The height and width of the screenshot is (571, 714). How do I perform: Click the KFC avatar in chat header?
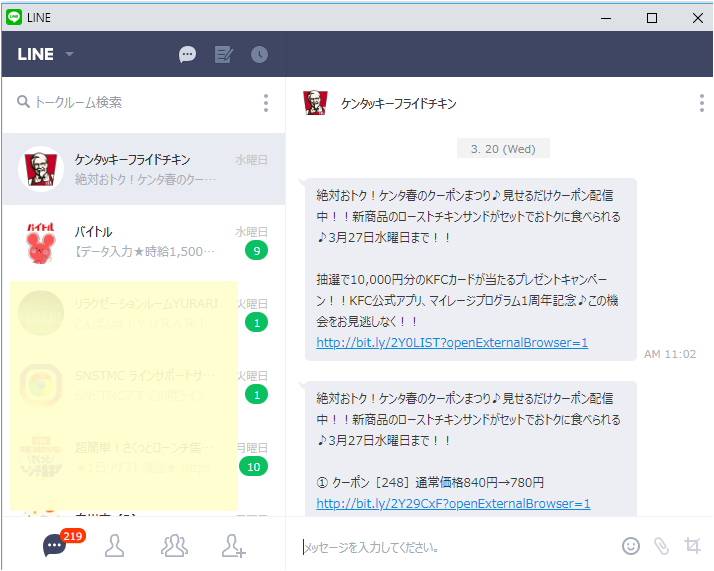315,103
